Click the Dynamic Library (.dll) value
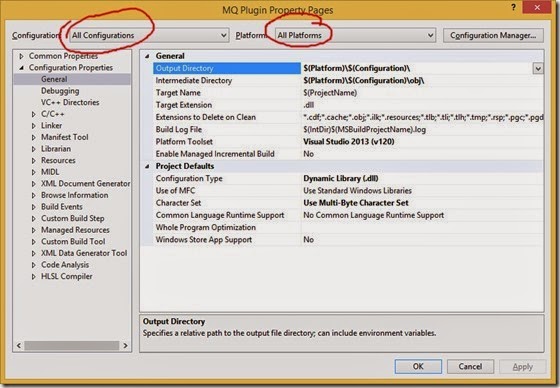 point(341,178)
